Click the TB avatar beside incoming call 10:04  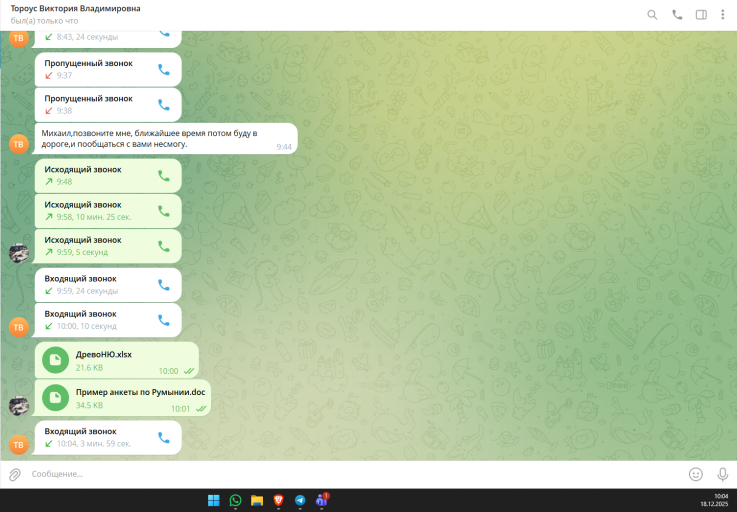pos(19,445)
